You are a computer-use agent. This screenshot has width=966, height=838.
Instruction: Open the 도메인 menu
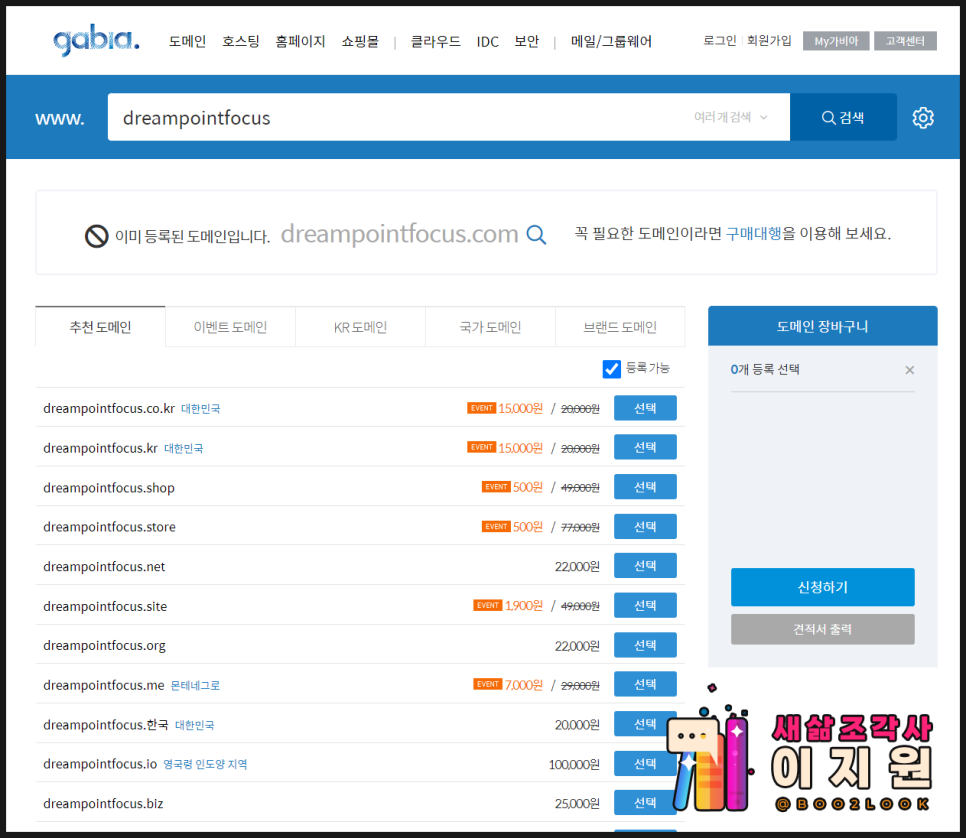[x=187, y=41]
